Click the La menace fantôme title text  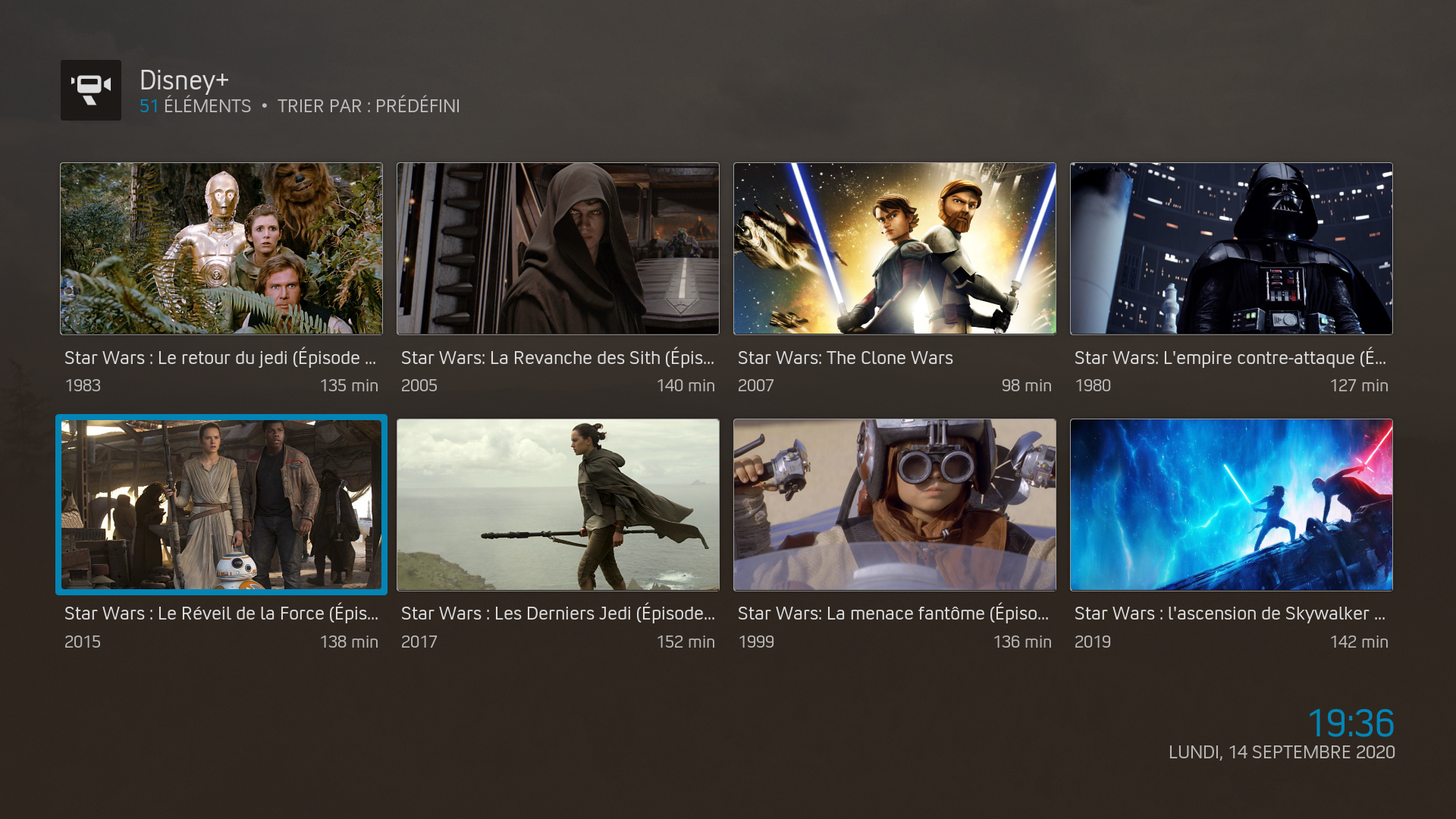tap(893, 613)
